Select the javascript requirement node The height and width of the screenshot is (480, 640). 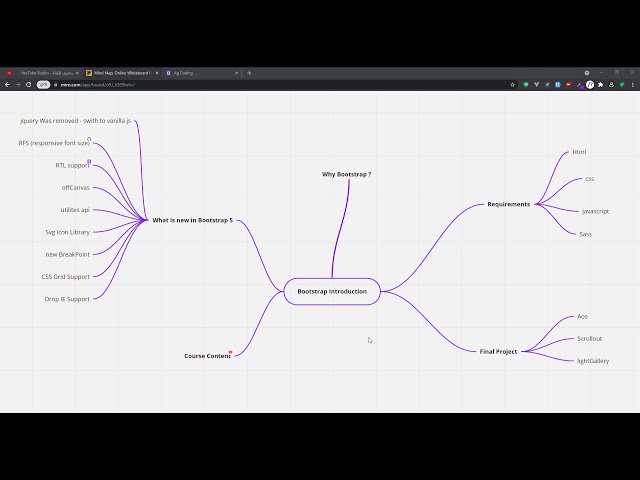[596, 211]
